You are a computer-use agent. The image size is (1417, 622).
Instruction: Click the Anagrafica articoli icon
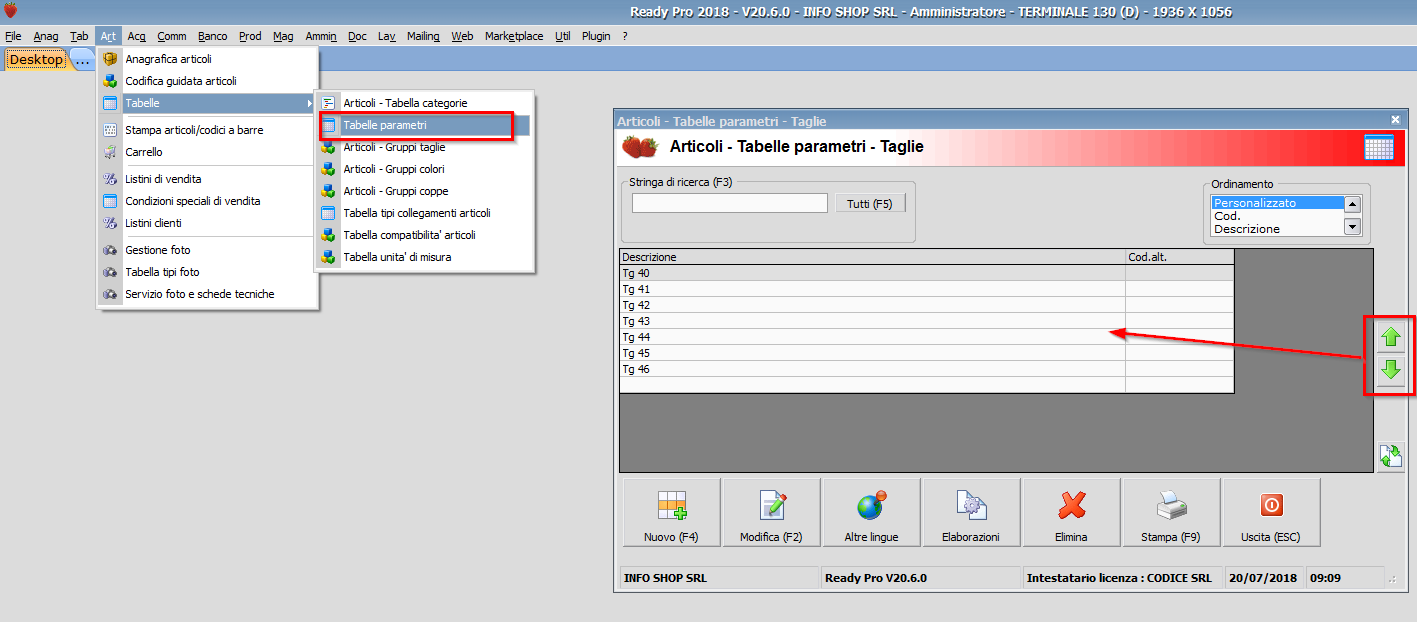point(110,59)
